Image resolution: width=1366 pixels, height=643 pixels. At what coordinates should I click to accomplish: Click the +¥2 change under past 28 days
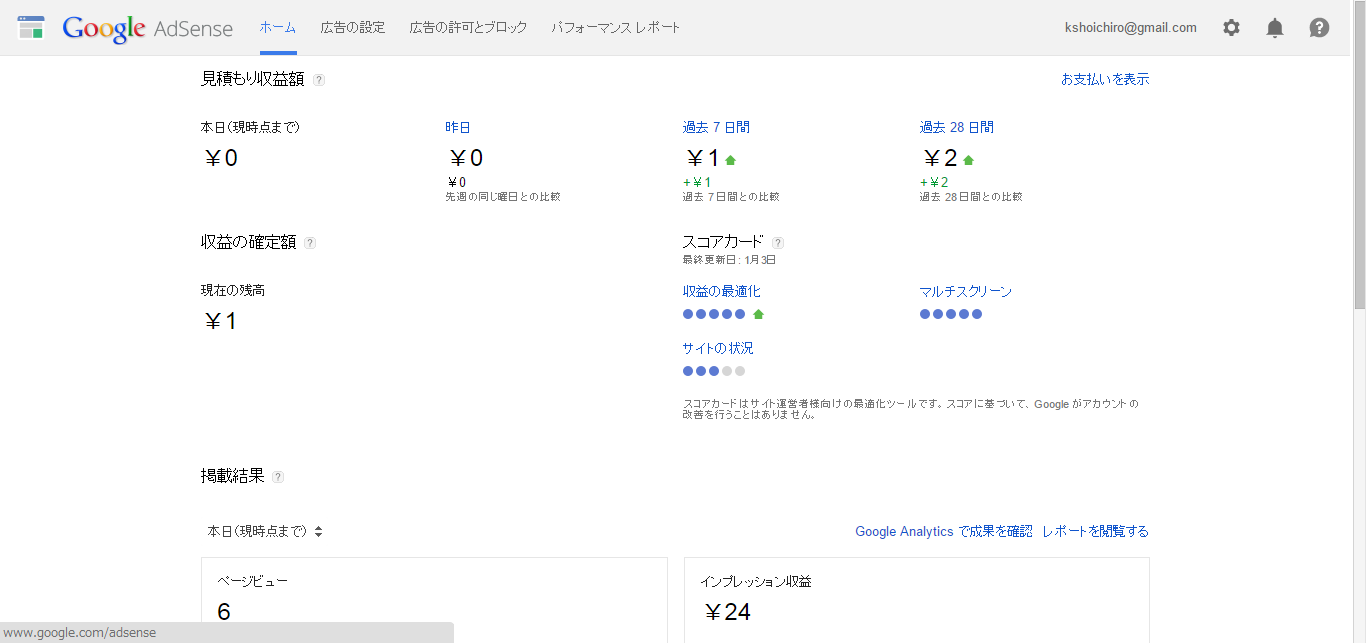point(934,182)
